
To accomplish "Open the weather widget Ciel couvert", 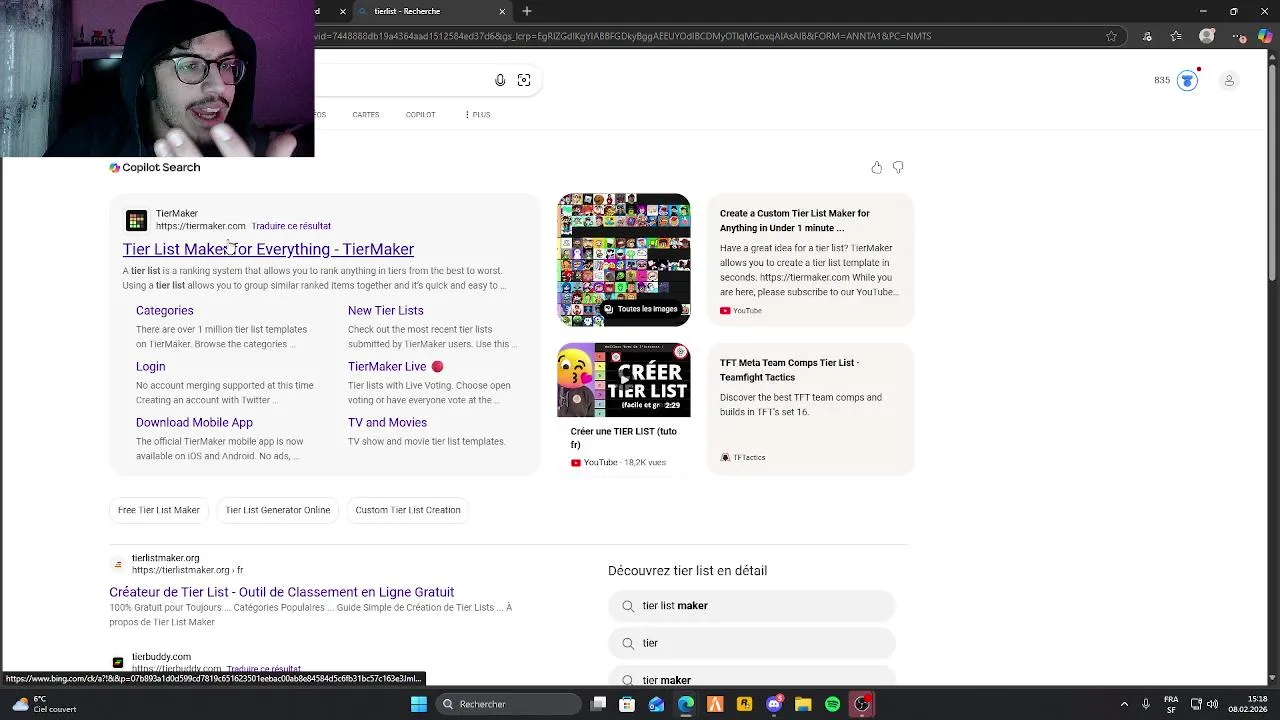I will (x=44, y=704).
